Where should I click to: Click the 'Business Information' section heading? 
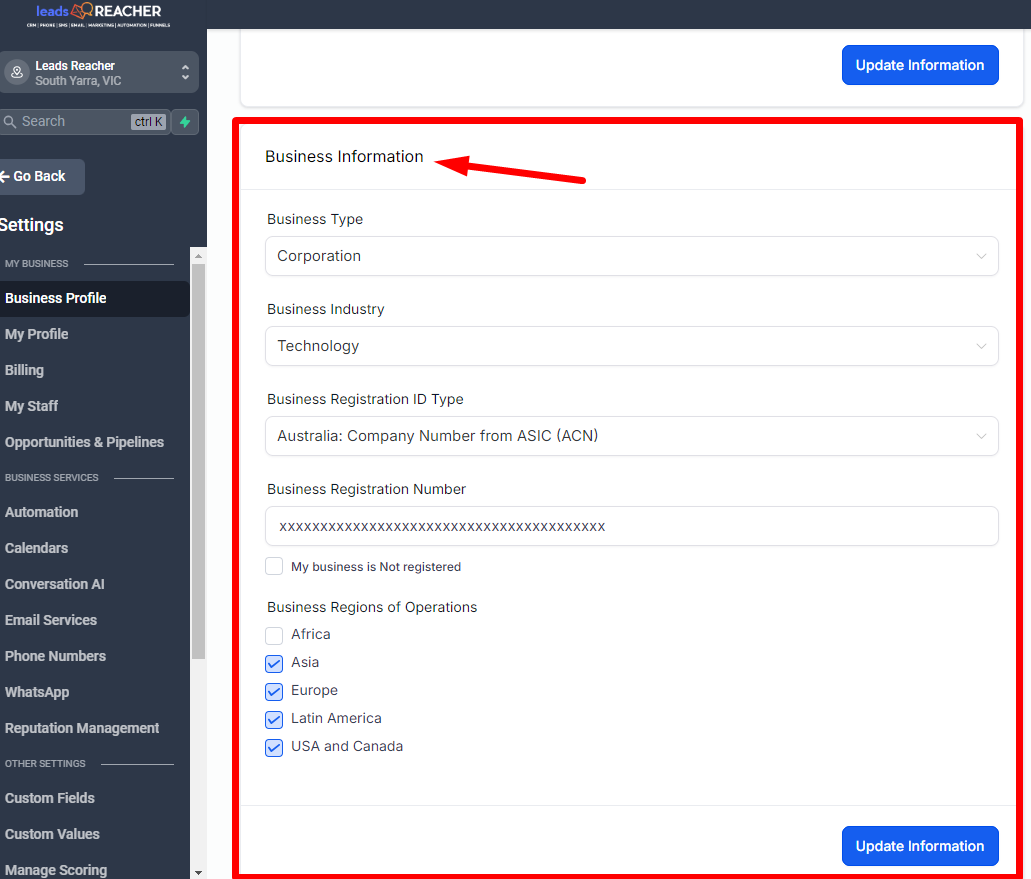(x=344, y=156)
